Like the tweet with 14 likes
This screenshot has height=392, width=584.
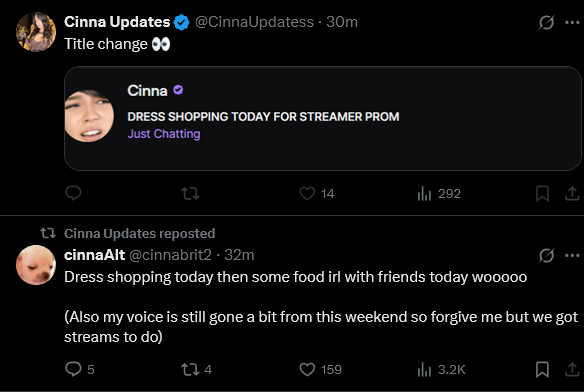(x=317, y=193)
